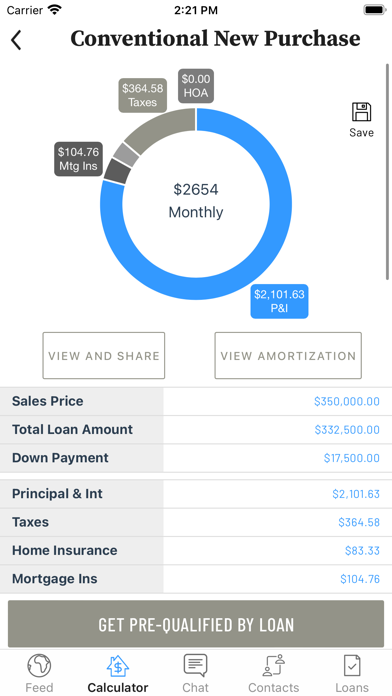Open the Feed globe icon

[39, 666]
